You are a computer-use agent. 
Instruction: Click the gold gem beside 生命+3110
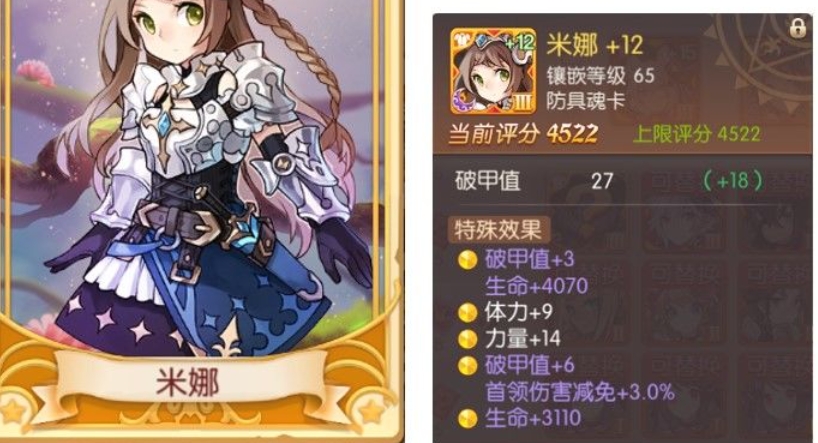point(467,418)
